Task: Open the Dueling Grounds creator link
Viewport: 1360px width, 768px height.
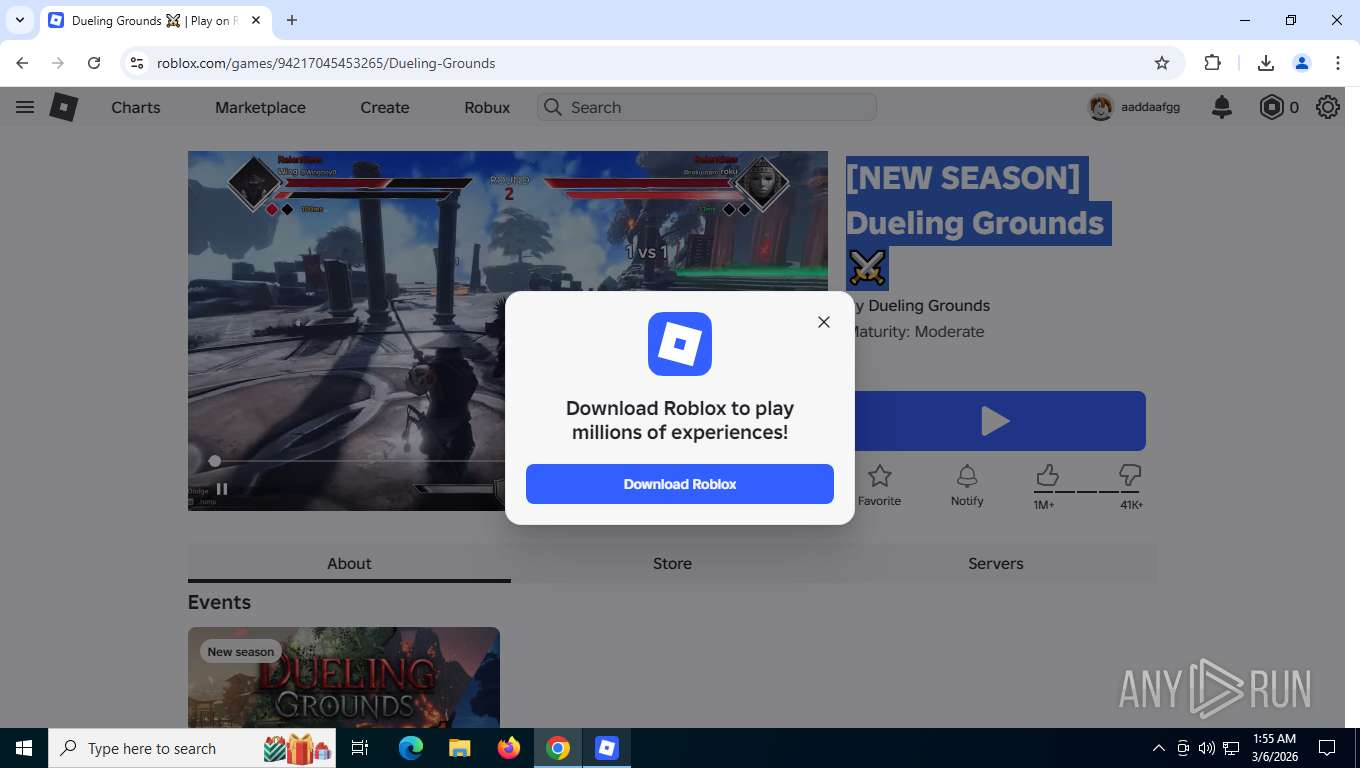Action: 929,305
